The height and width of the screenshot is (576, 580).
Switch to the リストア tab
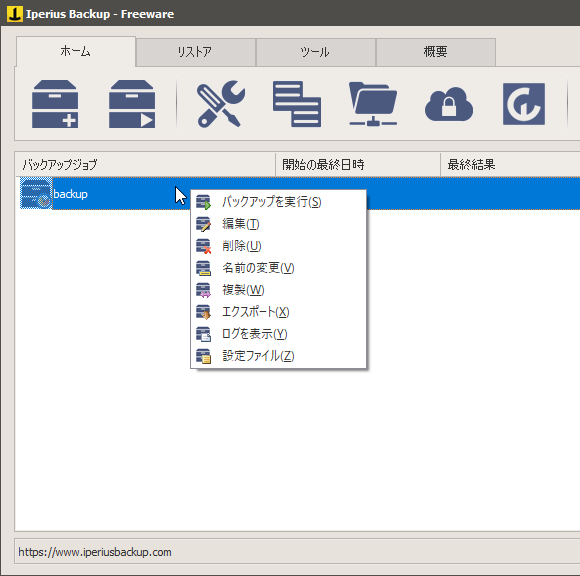click(x=195, y=52)
